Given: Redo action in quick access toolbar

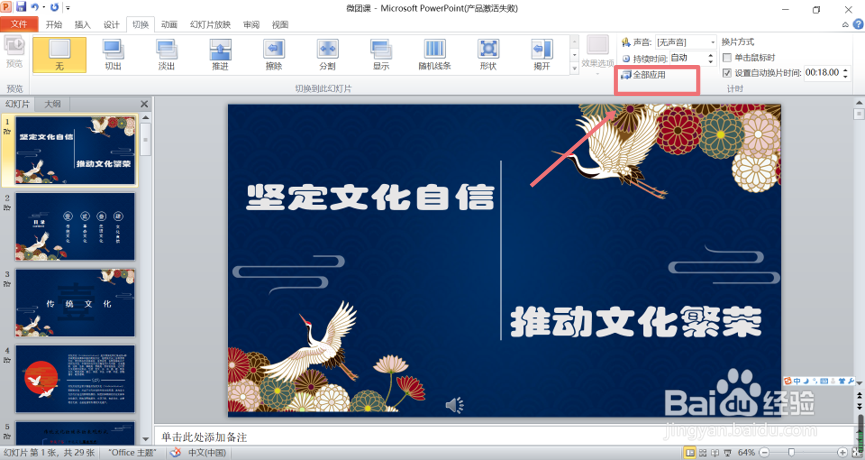Looking at the screenshot, I should click(54, 7).
